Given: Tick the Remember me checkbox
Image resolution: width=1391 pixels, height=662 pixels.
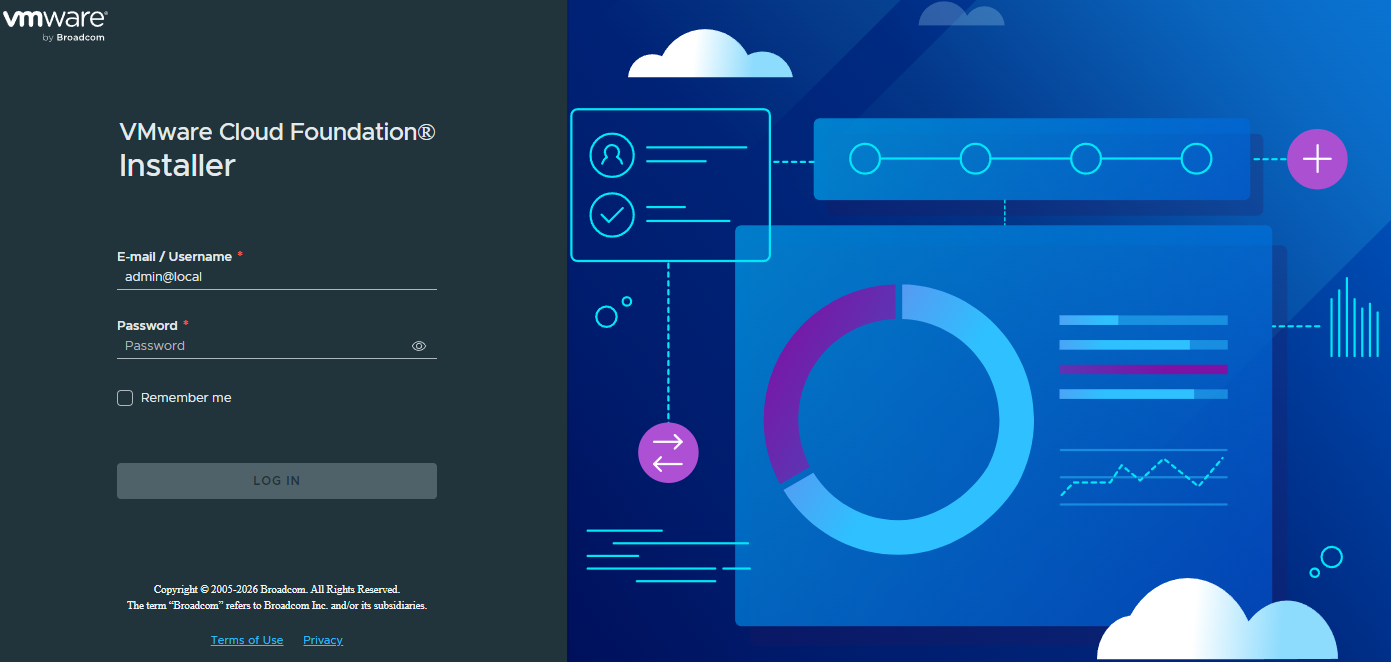Looking at the screenshot, I should coord(125,398).
